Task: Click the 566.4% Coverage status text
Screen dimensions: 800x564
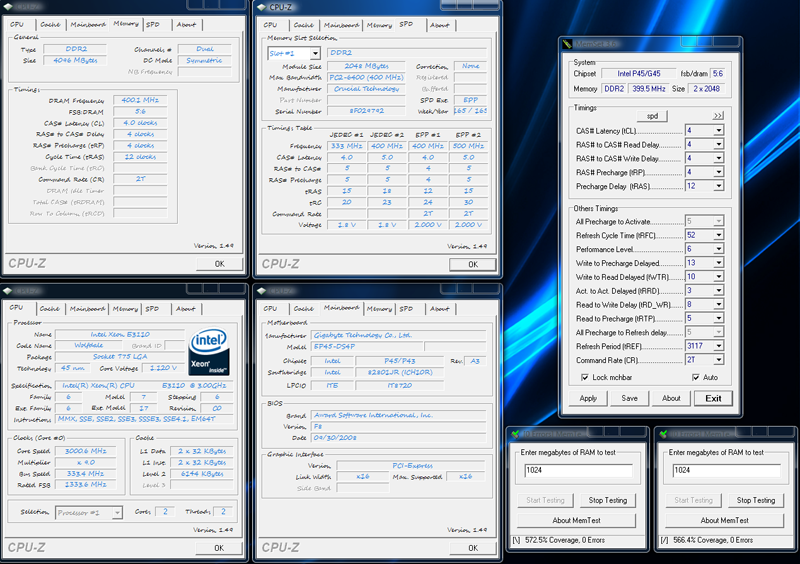Action: (x=713, y=540)
